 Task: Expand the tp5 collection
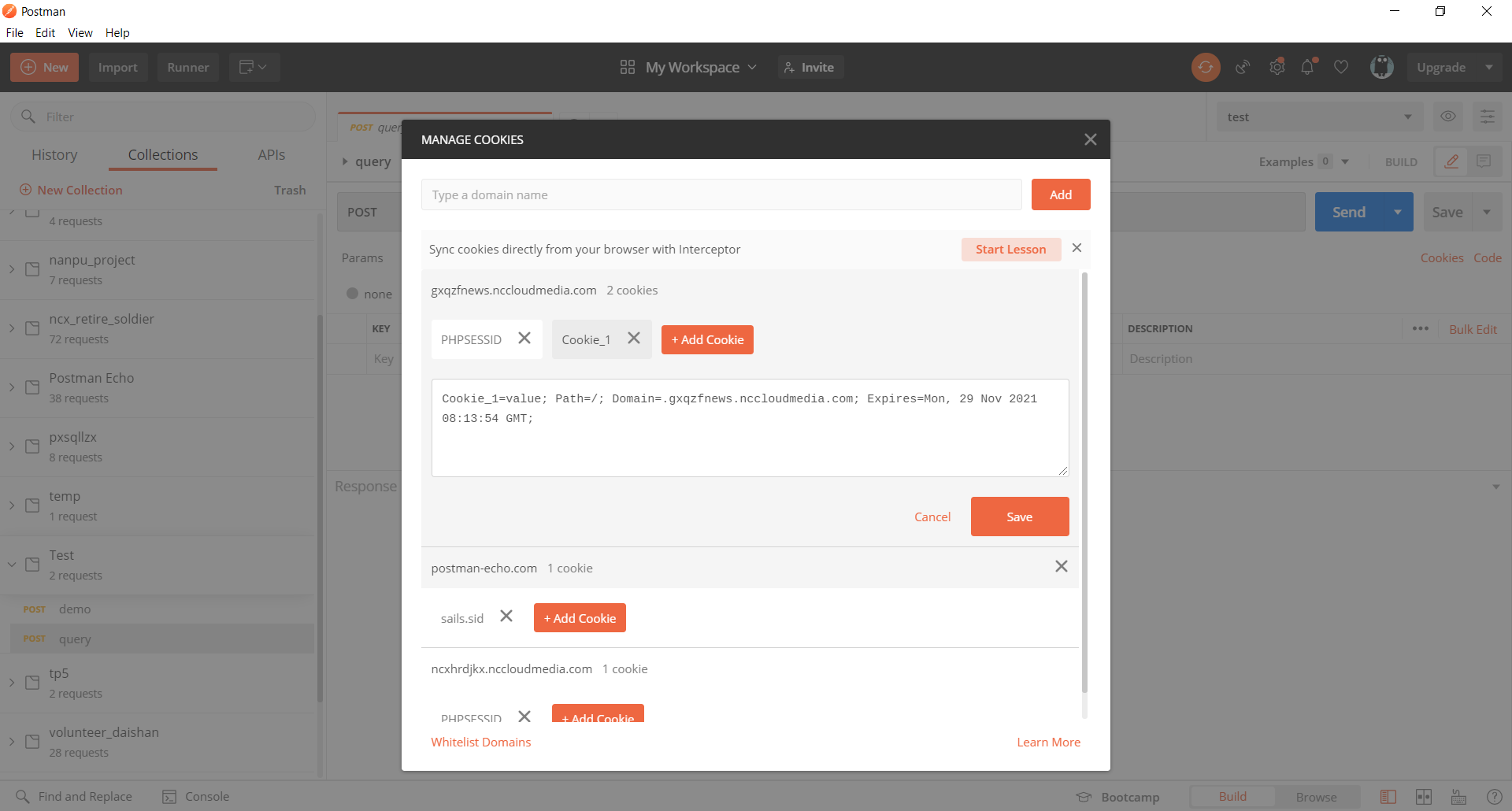(x=12, y=683)
